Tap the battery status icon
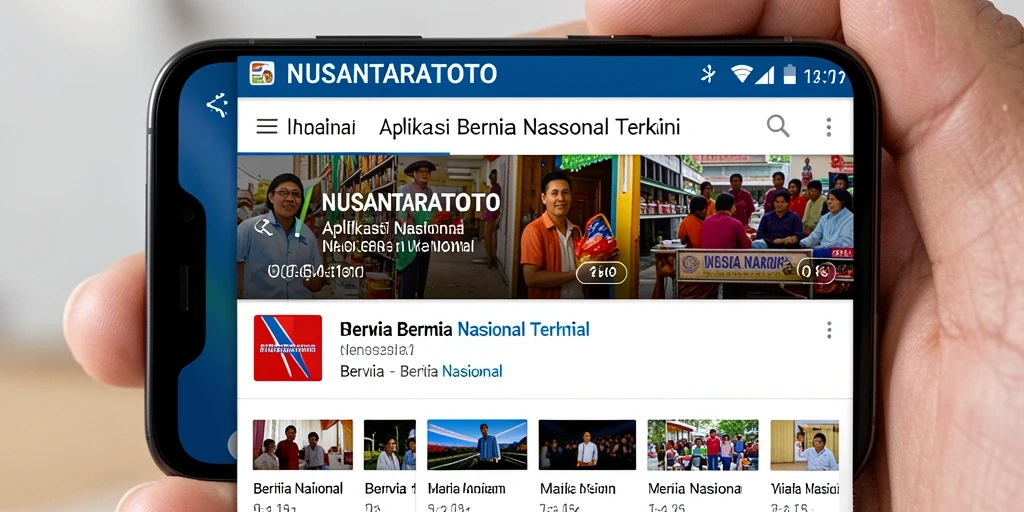This screenshot has height=512, width=1024. click(x=790, y=74)
